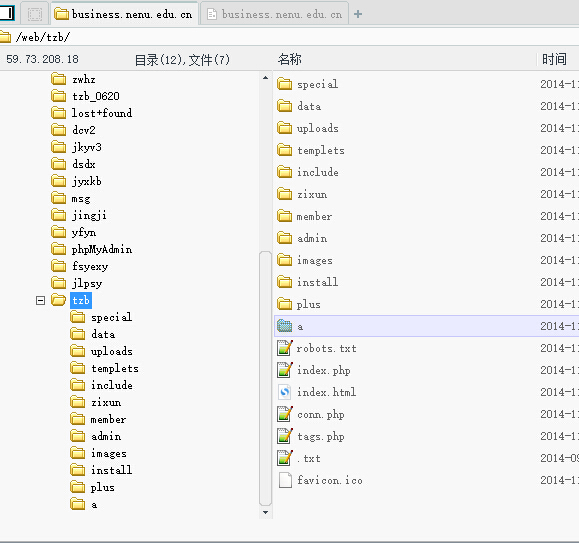579x543 pixels.
Task: Click the highlighted 'a' folder icon
Action: click(x=284, y=326)
